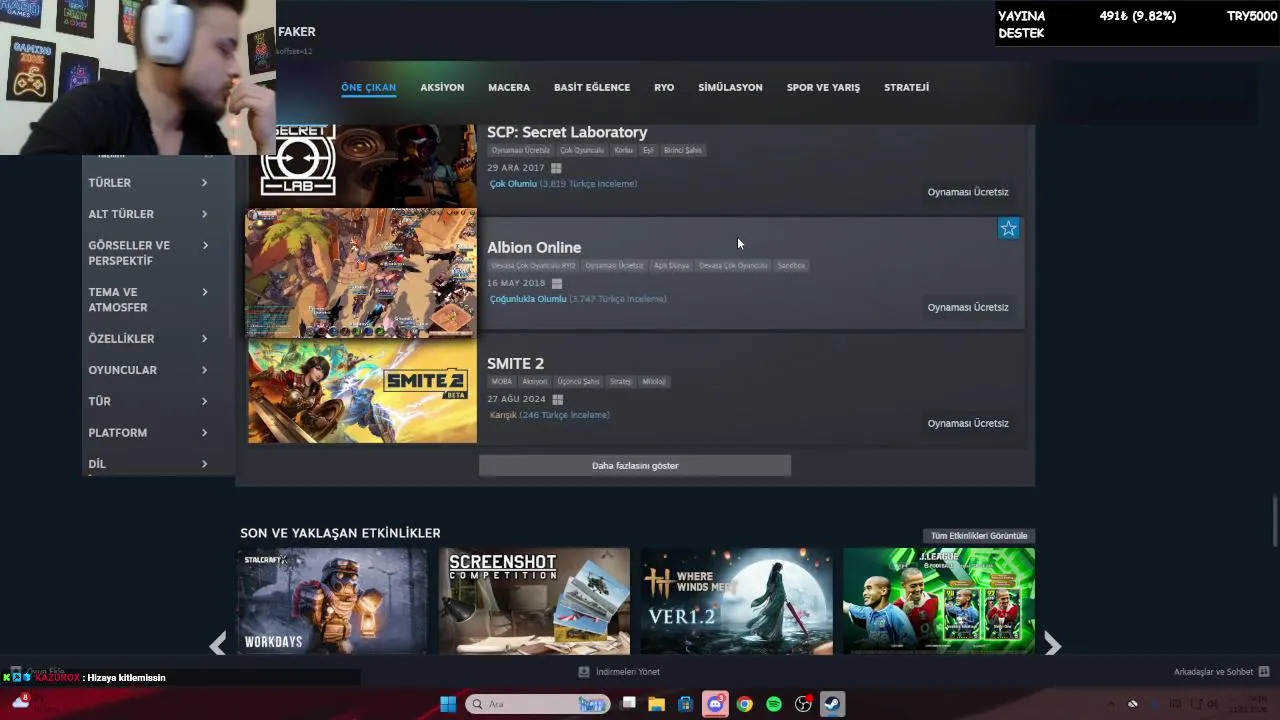The height and width of the screenshot is (720, 1280).
Task: Open Discord from the taskbar
Action: tap(715, 704)
